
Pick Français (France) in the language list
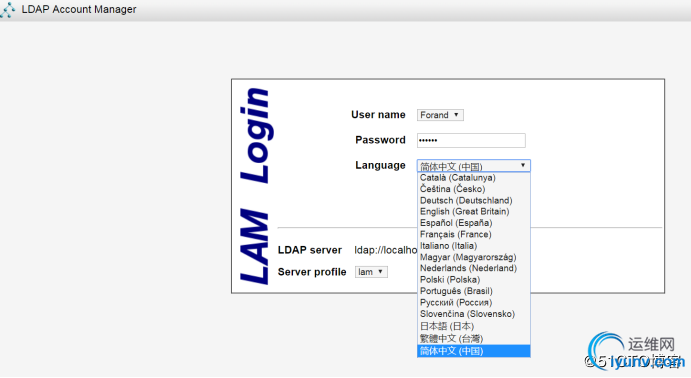point(473,234)
